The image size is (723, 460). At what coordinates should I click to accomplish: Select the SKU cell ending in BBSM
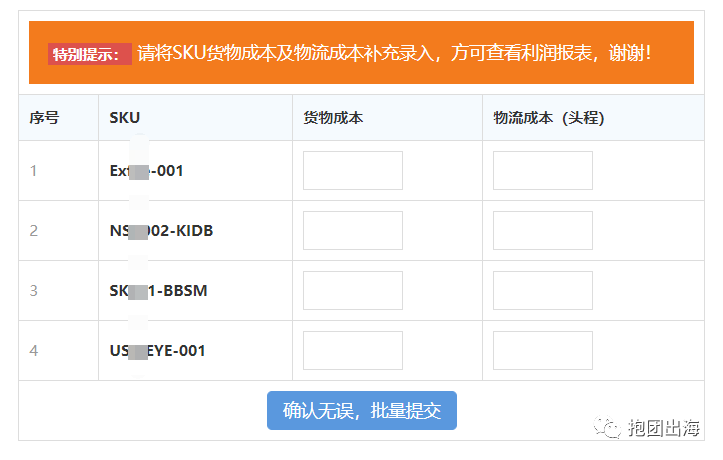158,291
